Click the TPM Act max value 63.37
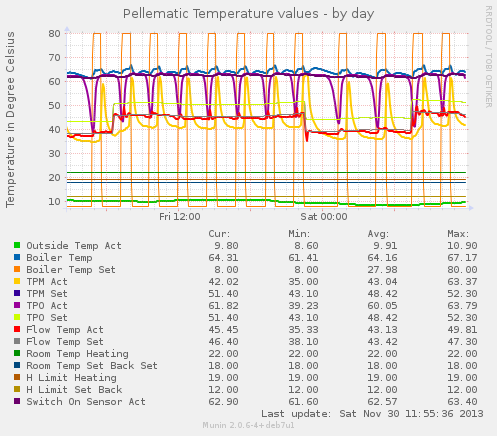The image size is (497, 436). 462,282
